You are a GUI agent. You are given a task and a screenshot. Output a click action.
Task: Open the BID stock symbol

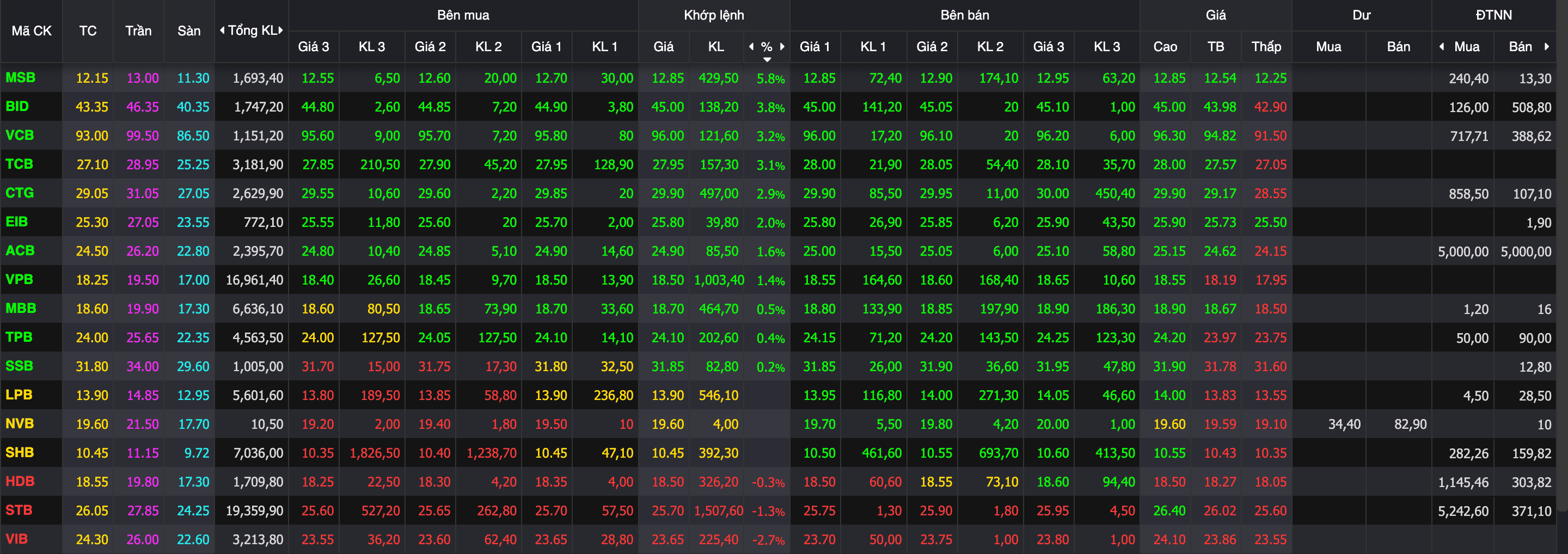point(17,107)
